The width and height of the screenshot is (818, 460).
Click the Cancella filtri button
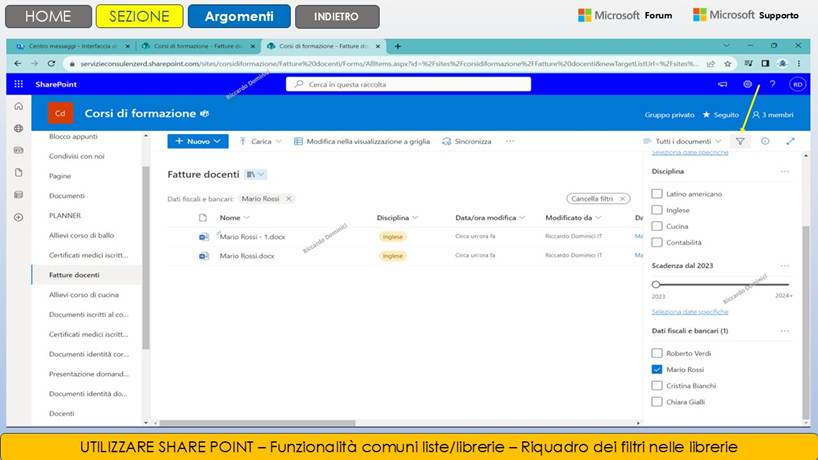point(598,199)
